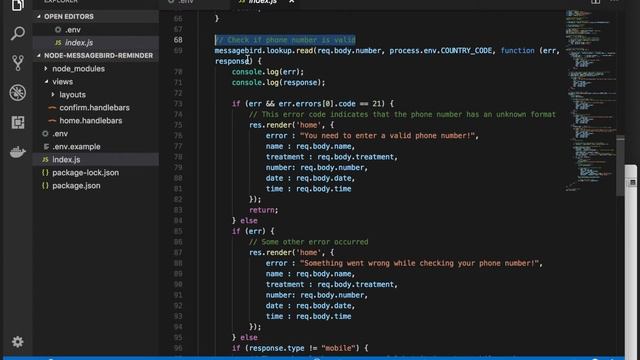
Task: Open the Source Control view
Action: (x=18, y=62)
